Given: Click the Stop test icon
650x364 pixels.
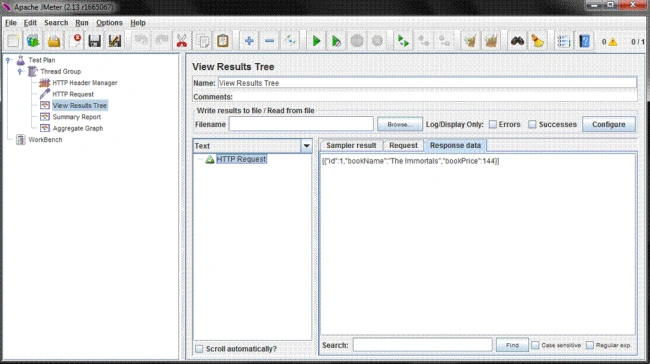Looking at the screenshot, I should coord(357,41).
